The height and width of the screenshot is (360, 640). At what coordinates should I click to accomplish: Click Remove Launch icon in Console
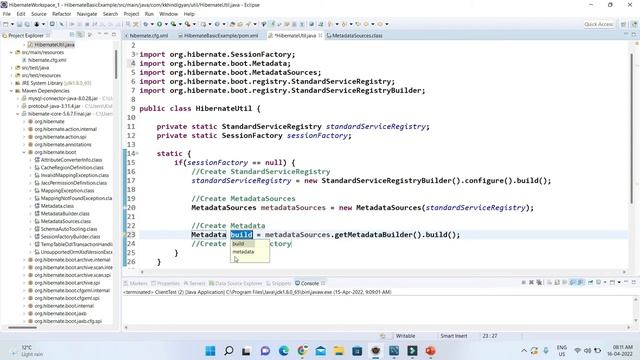(x=531, y=282)
